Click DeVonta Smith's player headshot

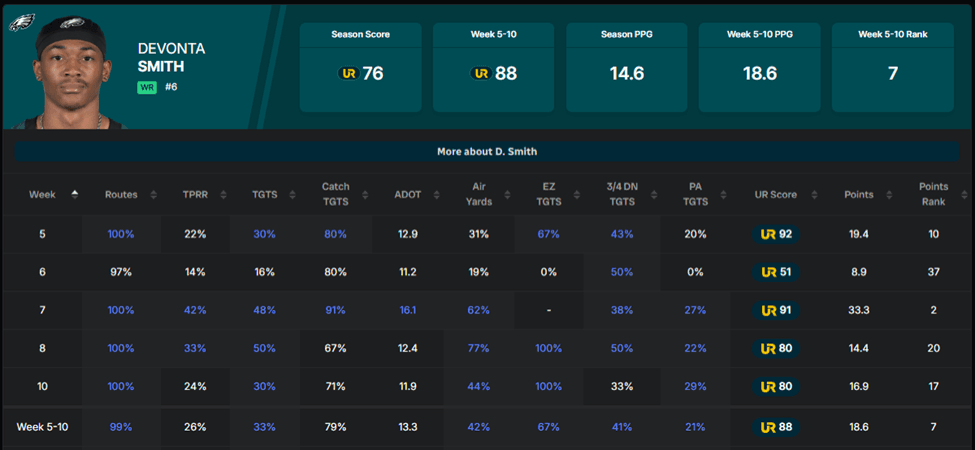pyautogui.click(x=70, y=70)
